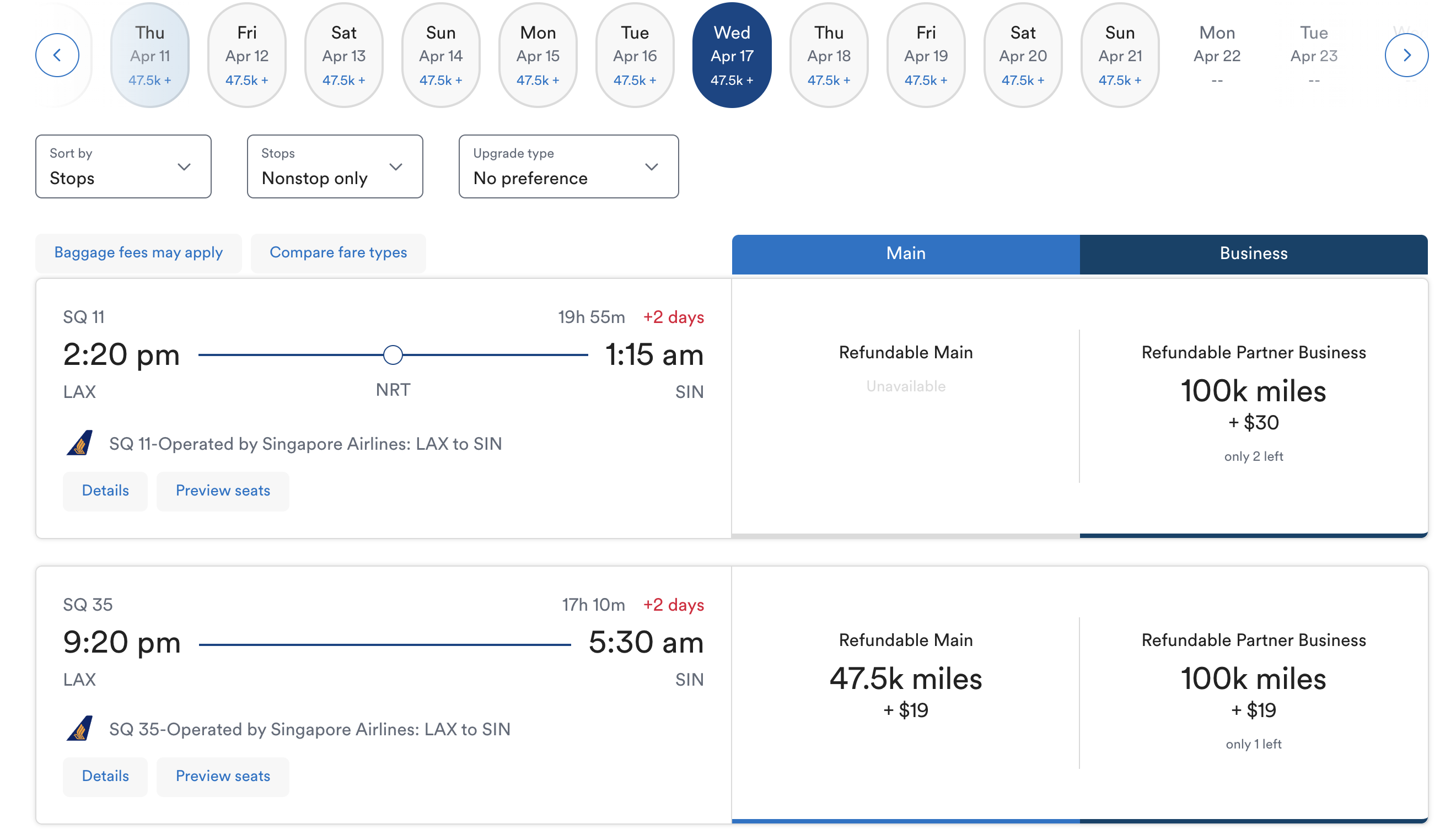
Task: Click the previous dates arrow icon
Action: tap(57, 56)
